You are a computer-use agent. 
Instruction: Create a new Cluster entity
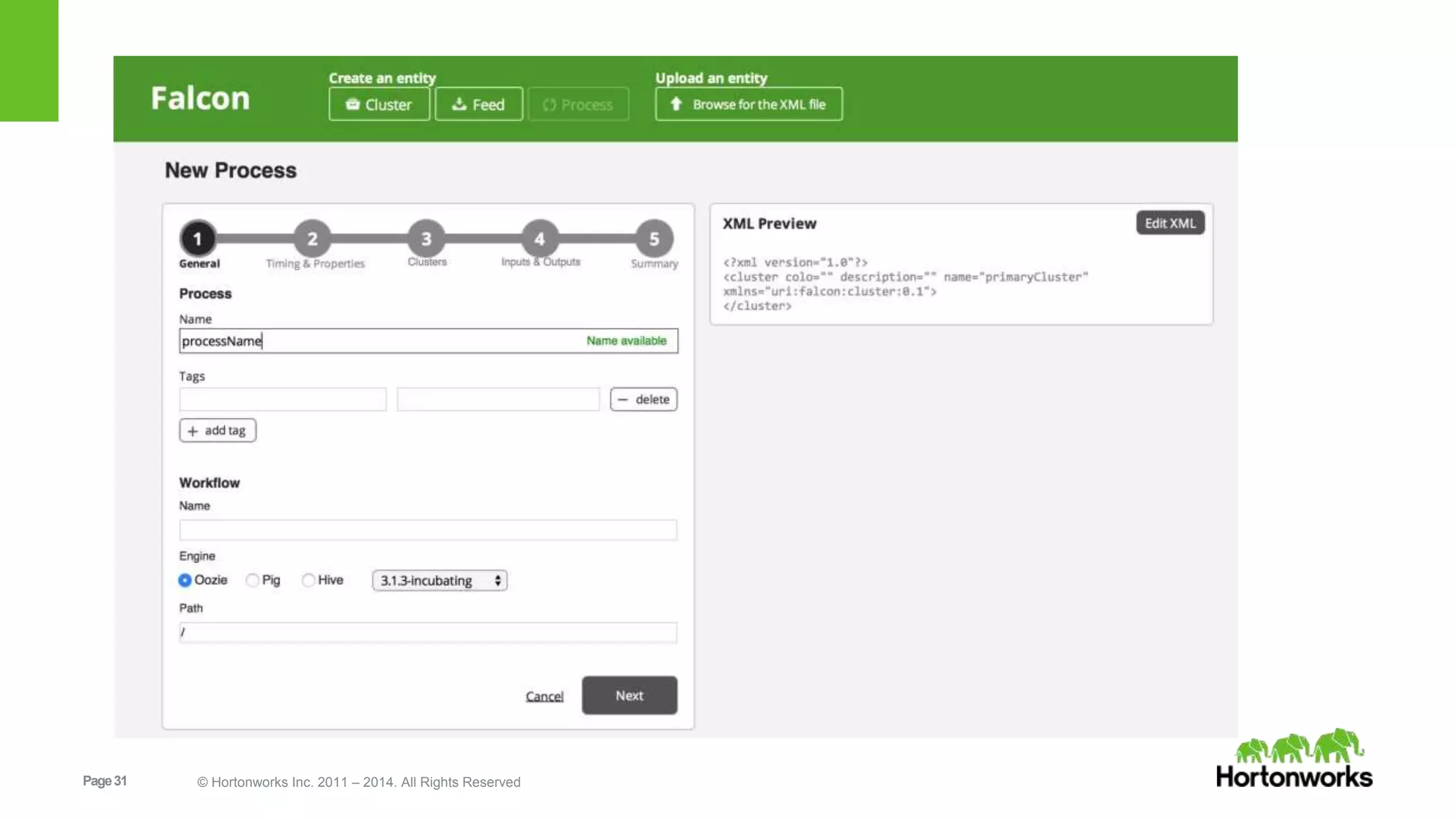point(379,104)
